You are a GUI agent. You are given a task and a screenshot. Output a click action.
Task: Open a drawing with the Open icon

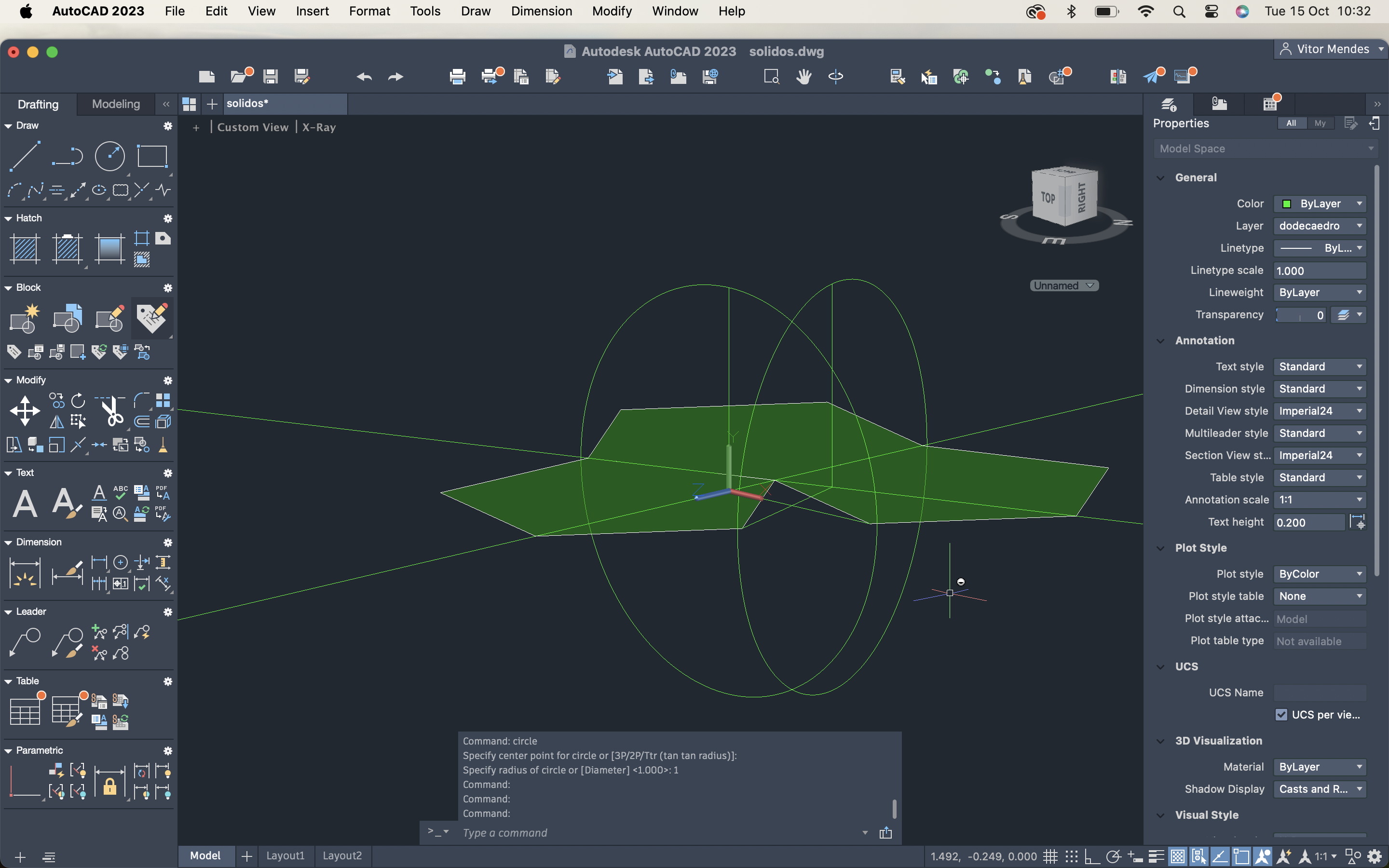click(239, 76)
